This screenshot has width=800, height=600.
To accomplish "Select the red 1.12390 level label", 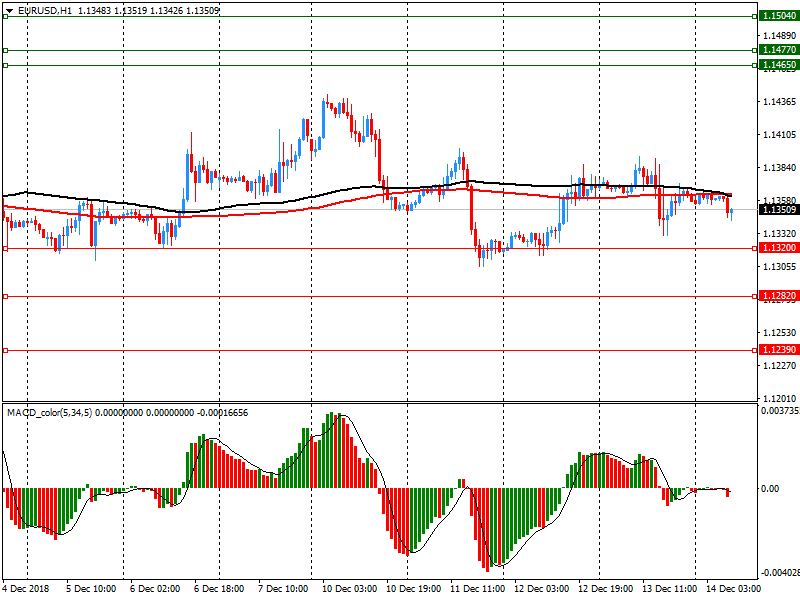I will click(778, 350).
